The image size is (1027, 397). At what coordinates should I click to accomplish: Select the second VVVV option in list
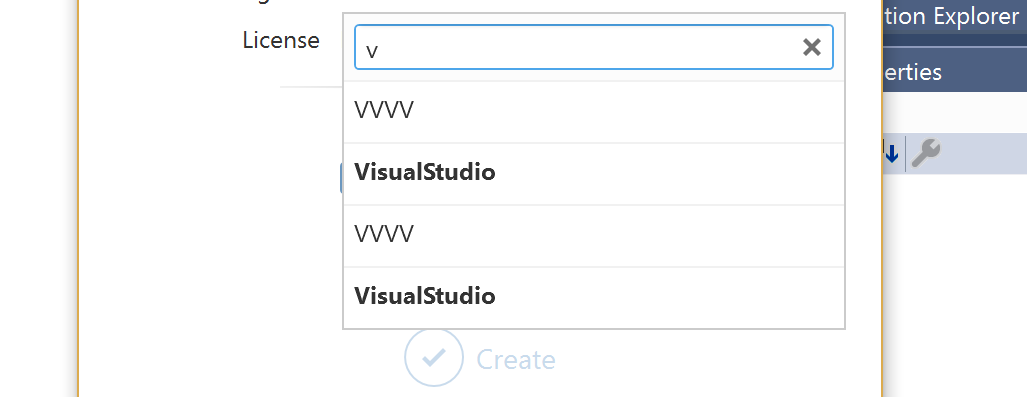[594, 235]
